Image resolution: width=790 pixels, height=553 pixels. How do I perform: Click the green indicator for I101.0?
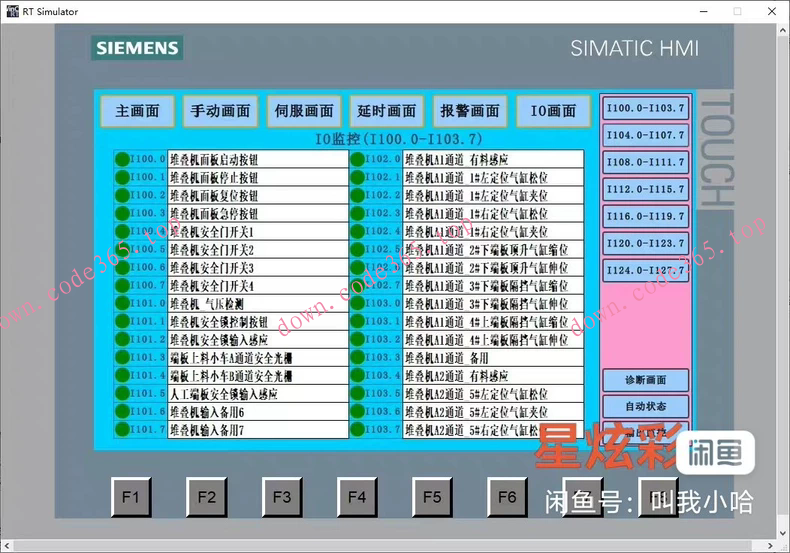tap(122, 303)
